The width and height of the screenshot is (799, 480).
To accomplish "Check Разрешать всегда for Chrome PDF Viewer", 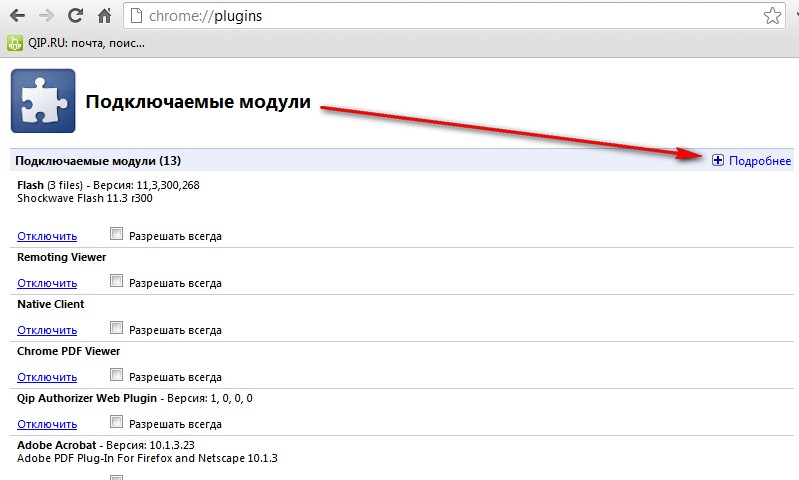I will (117, 375).
